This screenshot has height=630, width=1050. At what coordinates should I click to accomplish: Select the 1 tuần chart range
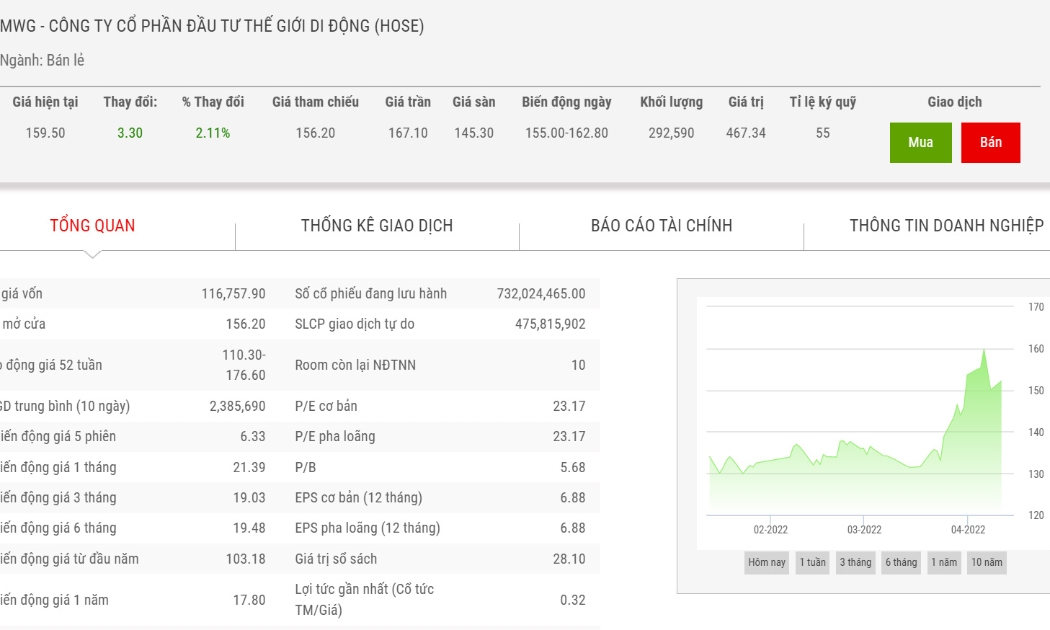(812, 562)
